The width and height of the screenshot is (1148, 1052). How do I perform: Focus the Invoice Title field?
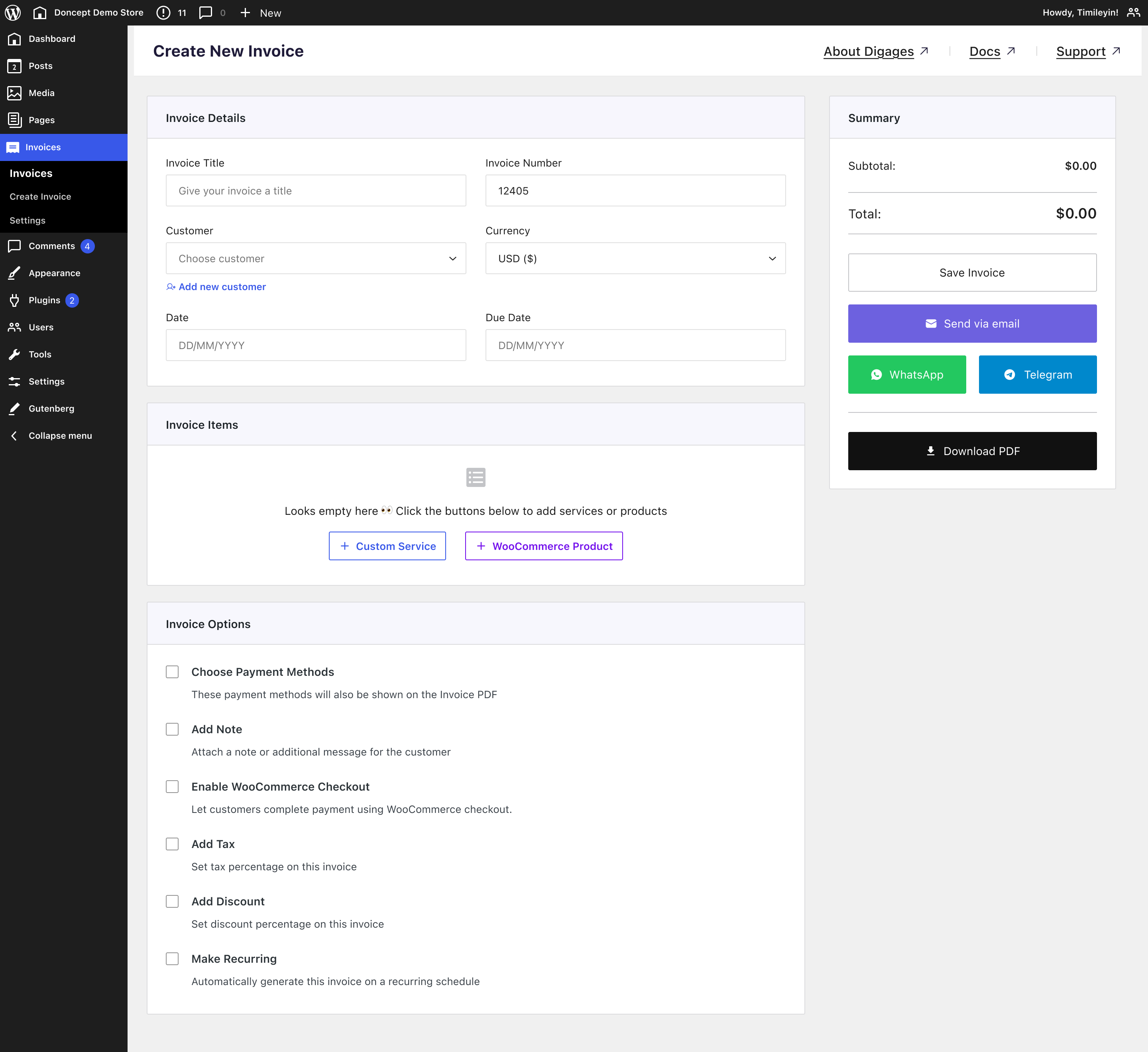[316, 191]
